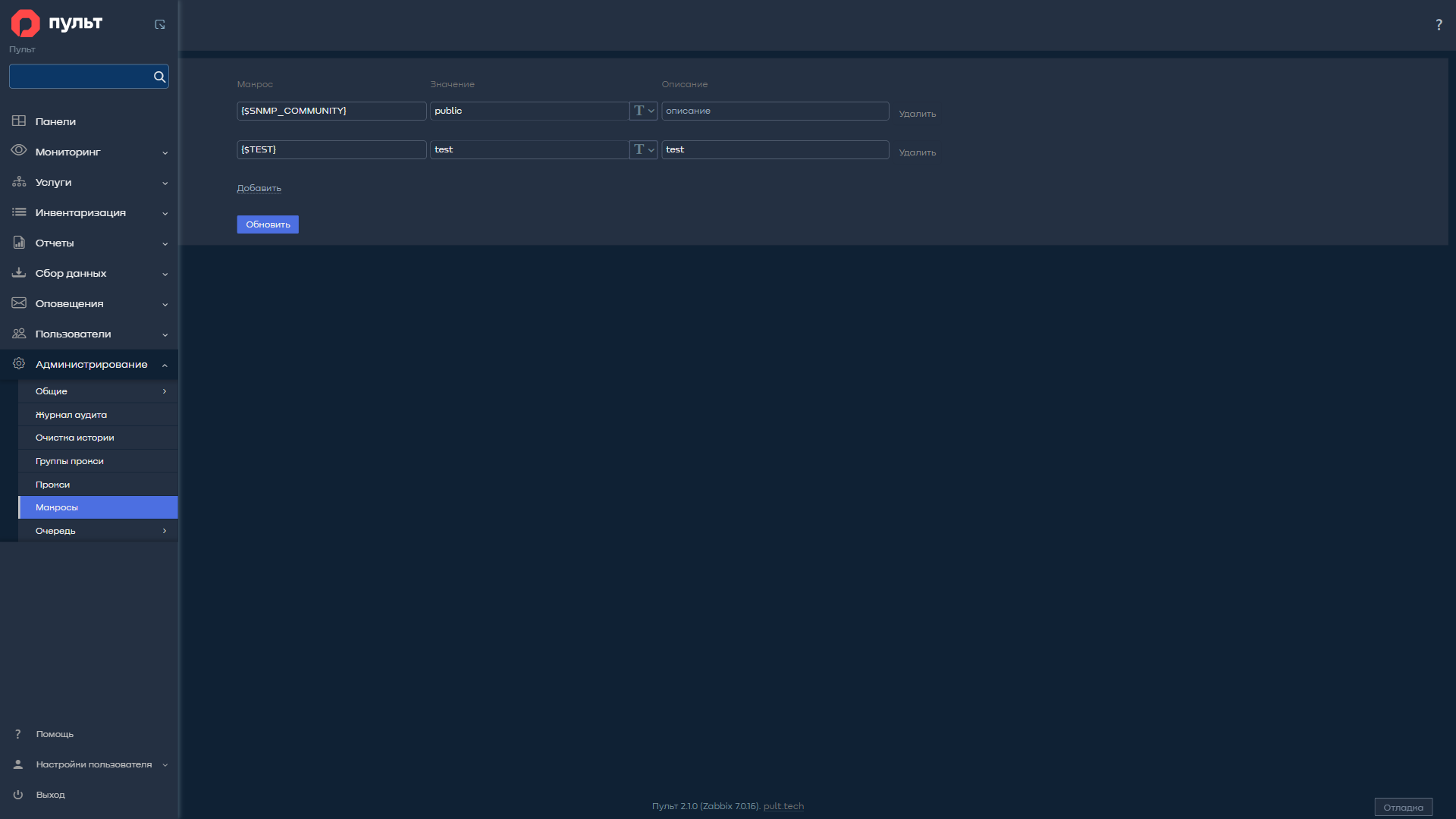Expand the Мониторинг menu chevron
1456x819 pixels.
[x=165, y=152]
